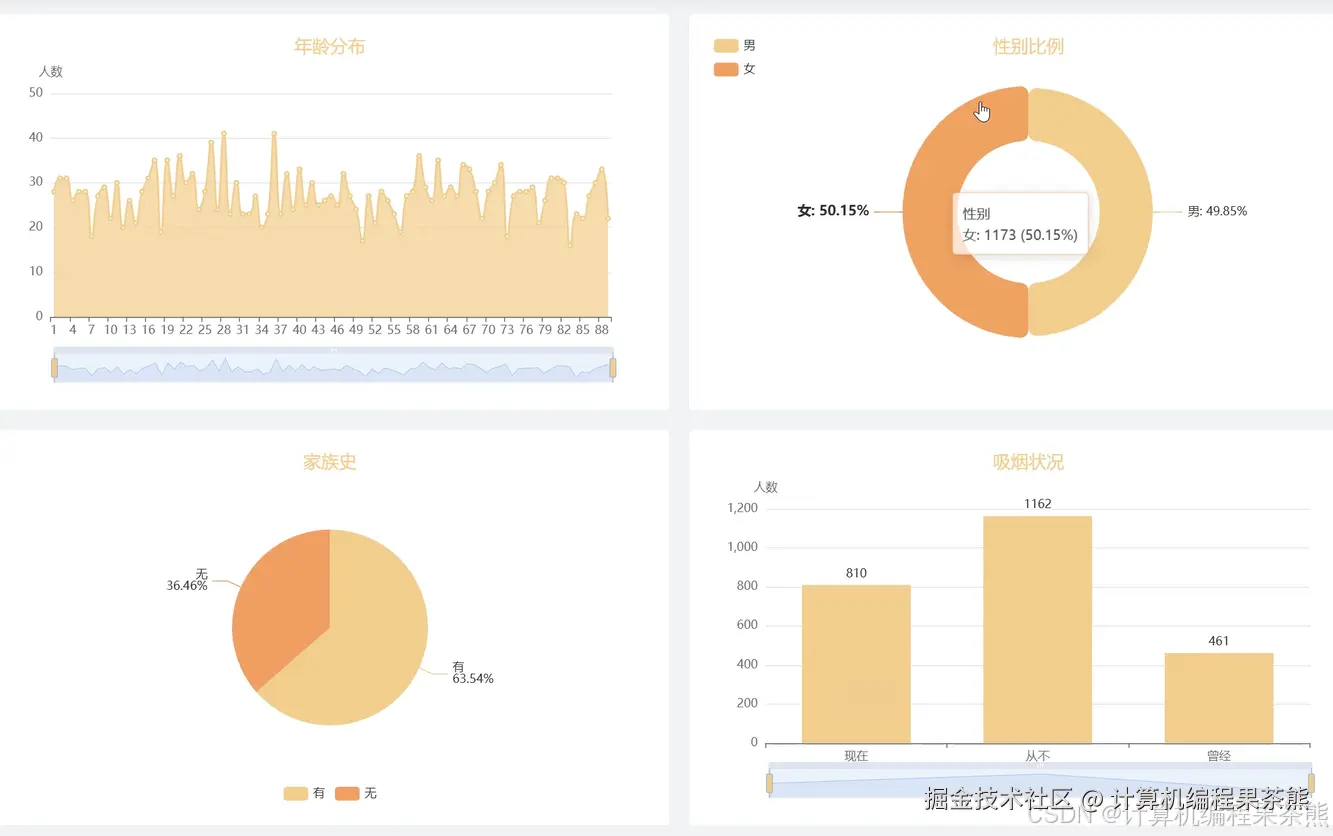Click the 家族史 chart title
Screen dimensions: 1333x836
[330, 462]
